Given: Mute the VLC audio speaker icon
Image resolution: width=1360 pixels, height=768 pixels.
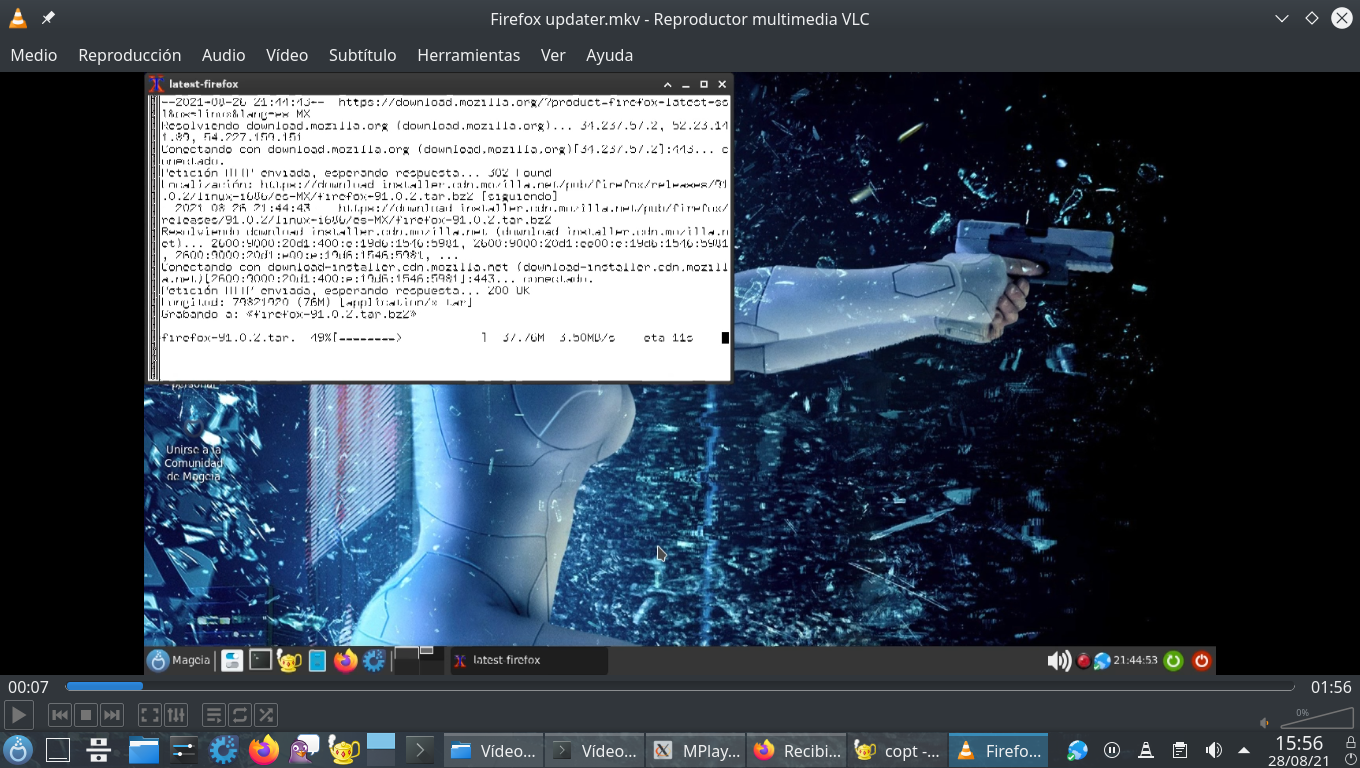Looking at the screenshot, I should [x=1265, y=722].
